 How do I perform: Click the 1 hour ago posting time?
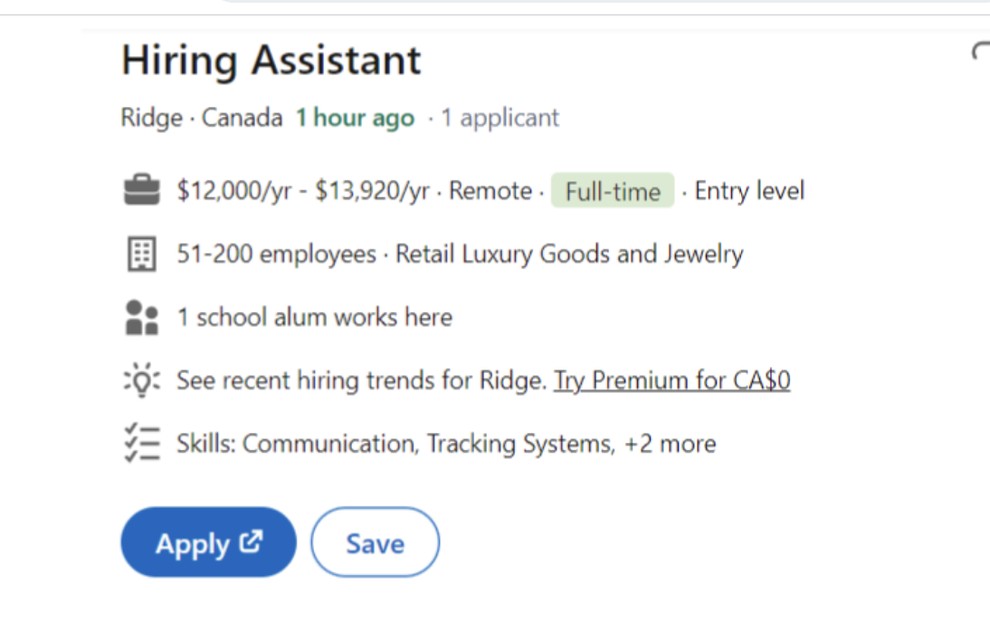355,117
